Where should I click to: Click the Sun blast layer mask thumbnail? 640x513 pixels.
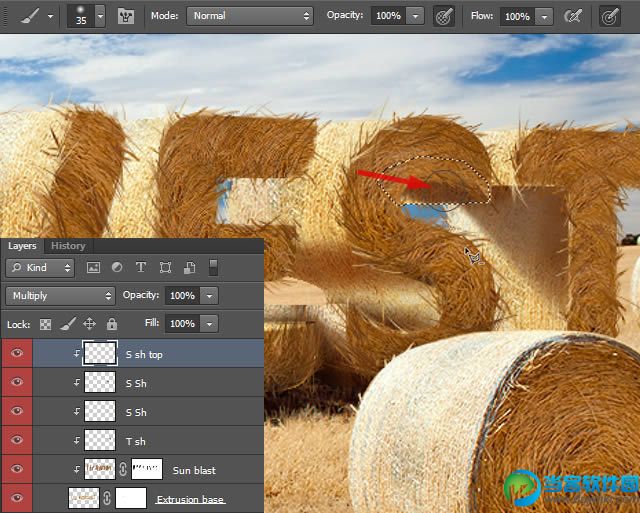pos(146,469)
